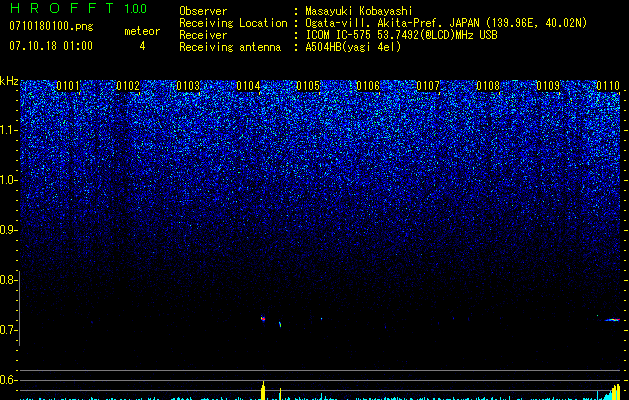Click the 0.7 kHz axis label
Viewport: 629px width, 400px height.
click(x=9, y=330)
